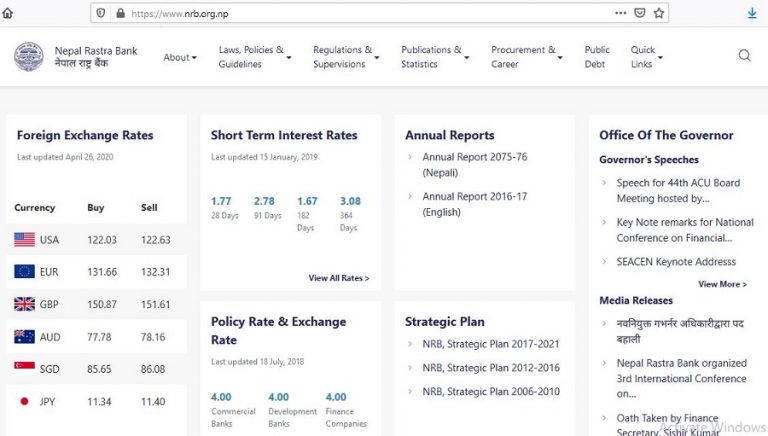Image resolution: width=768 pixels, height=436 pixels.
Task: Expand Laws, Policies & Guidelines menu
Action: (x=254, y=57)
